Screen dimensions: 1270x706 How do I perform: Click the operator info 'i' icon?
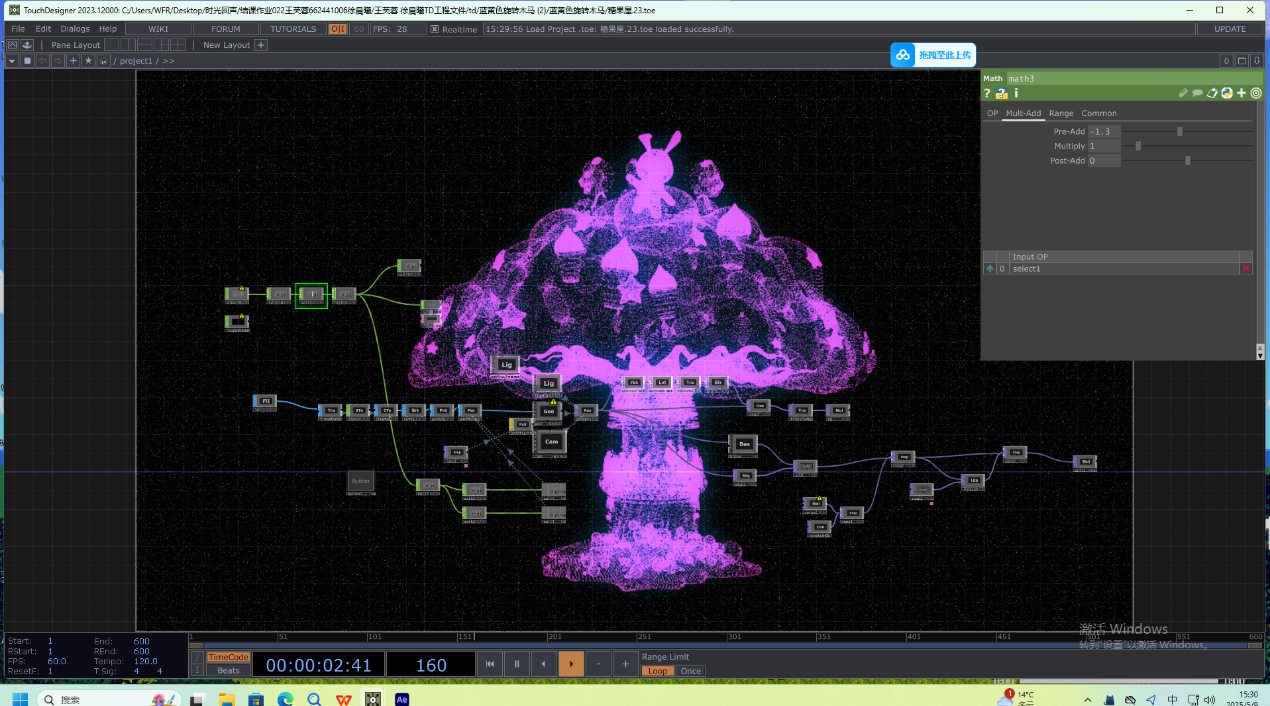pyautogui.click(x=1016, y=93)
